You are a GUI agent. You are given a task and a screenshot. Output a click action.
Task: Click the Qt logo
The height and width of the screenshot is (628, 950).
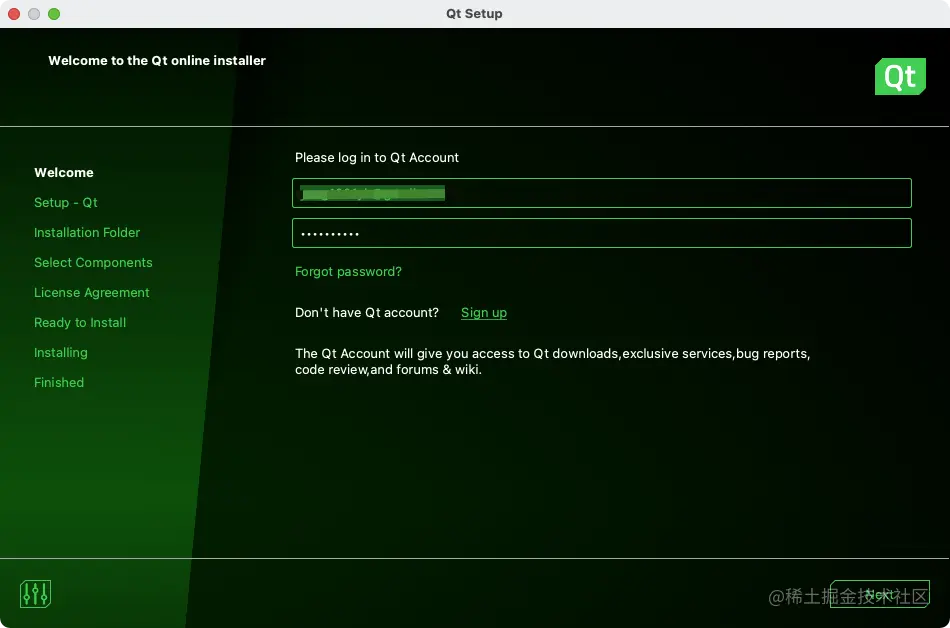(900, 76)
